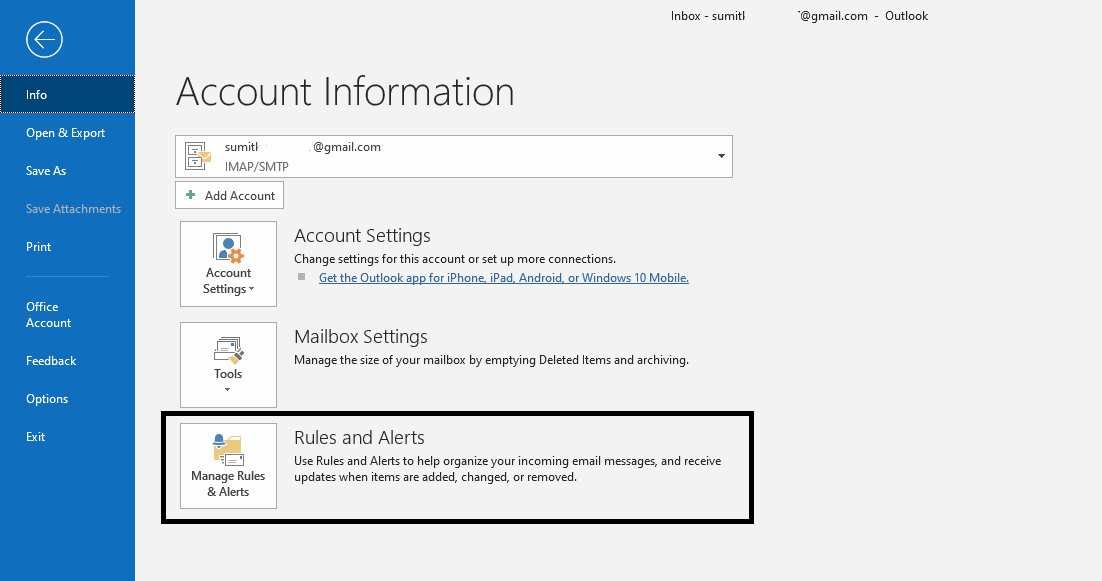Image resolution: width=1102 pixels, height=581 pixels.
Task: Click the Account Information heading
Action: click(x=345, y=92)
